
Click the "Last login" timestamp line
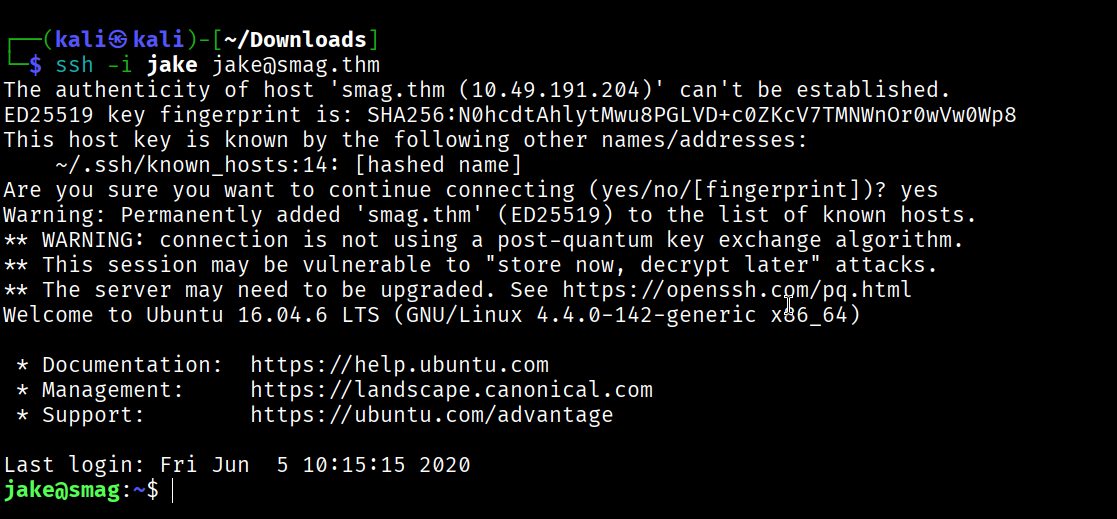pyautogui.click(x=237, y=465)
